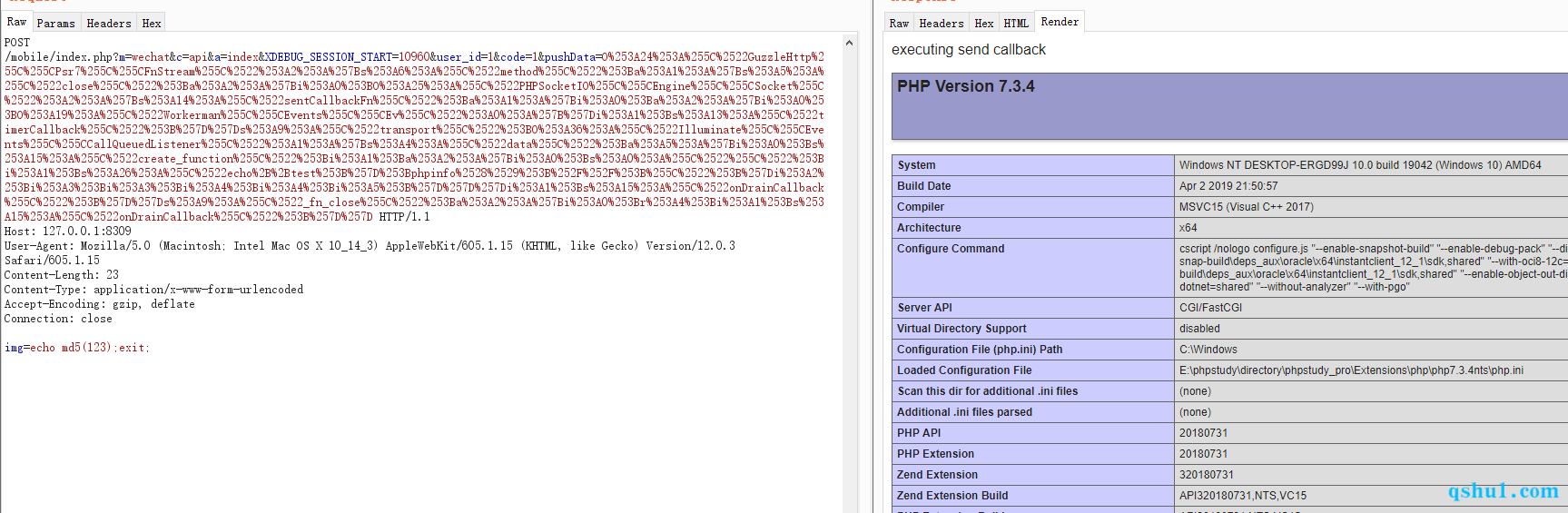Click the 'executing send callback' text
Screen dimensions: 1568x513
pyautogui.click(x=968, y=50)
